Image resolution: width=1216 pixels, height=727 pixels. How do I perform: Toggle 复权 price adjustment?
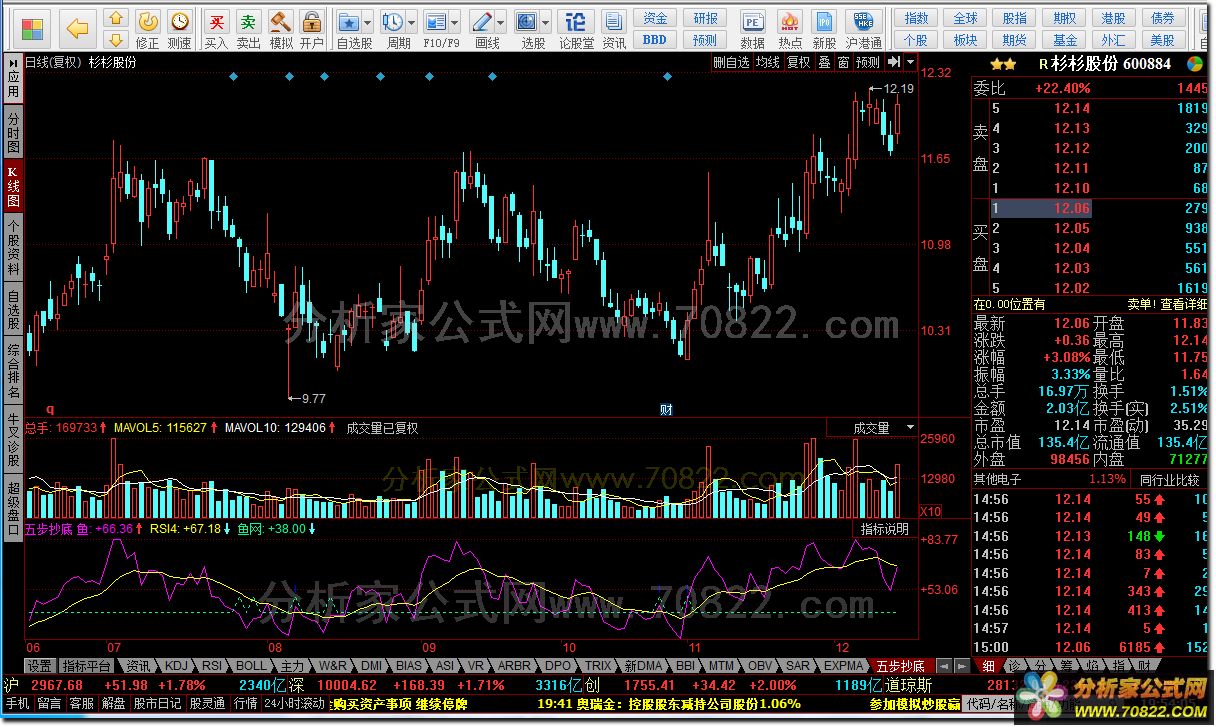(799, 62)
